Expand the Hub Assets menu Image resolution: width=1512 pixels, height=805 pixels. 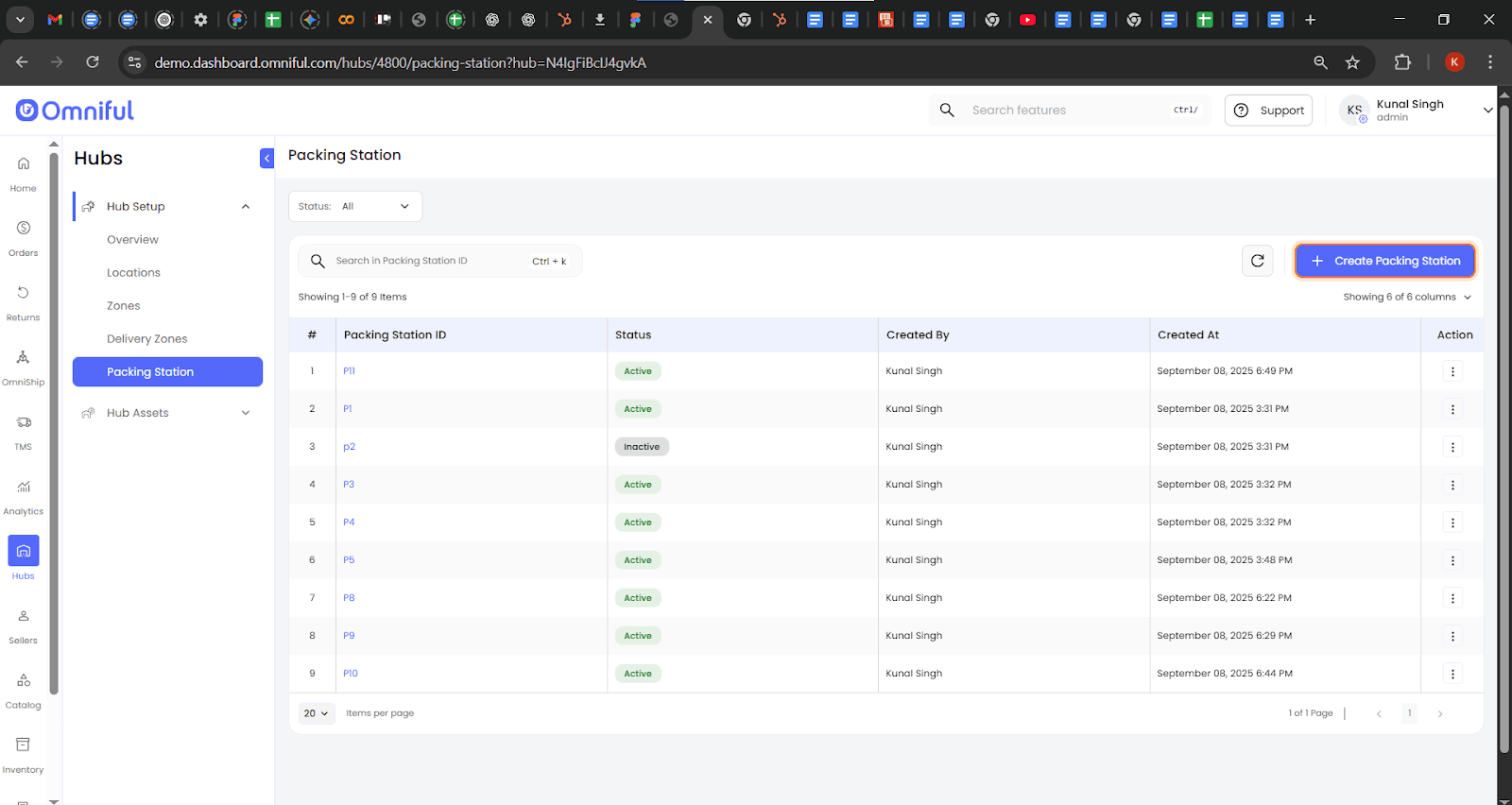point(167,413)
